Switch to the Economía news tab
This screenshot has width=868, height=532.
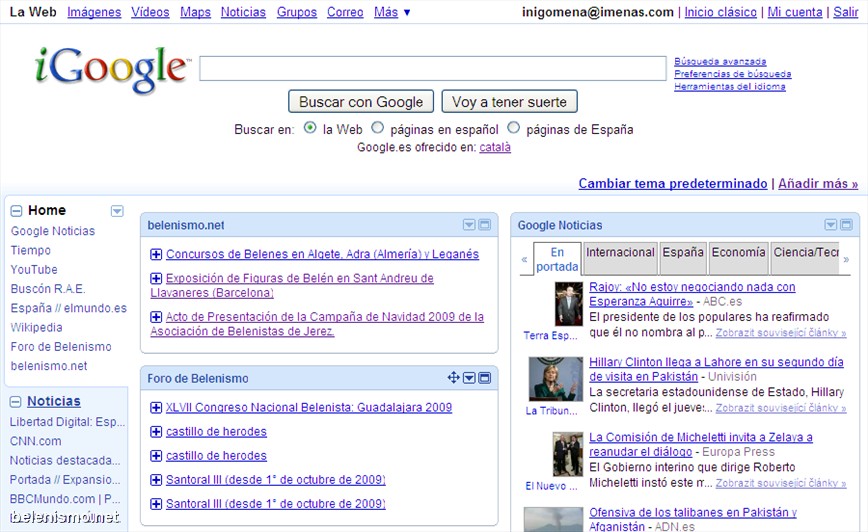[738, 258]
